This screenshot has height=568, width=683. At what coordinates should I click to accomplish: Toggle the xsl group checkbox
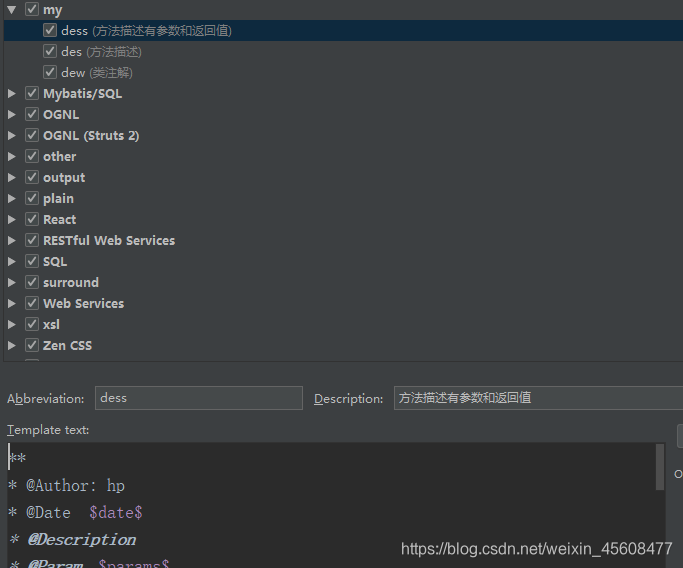(x=32, y=324)
